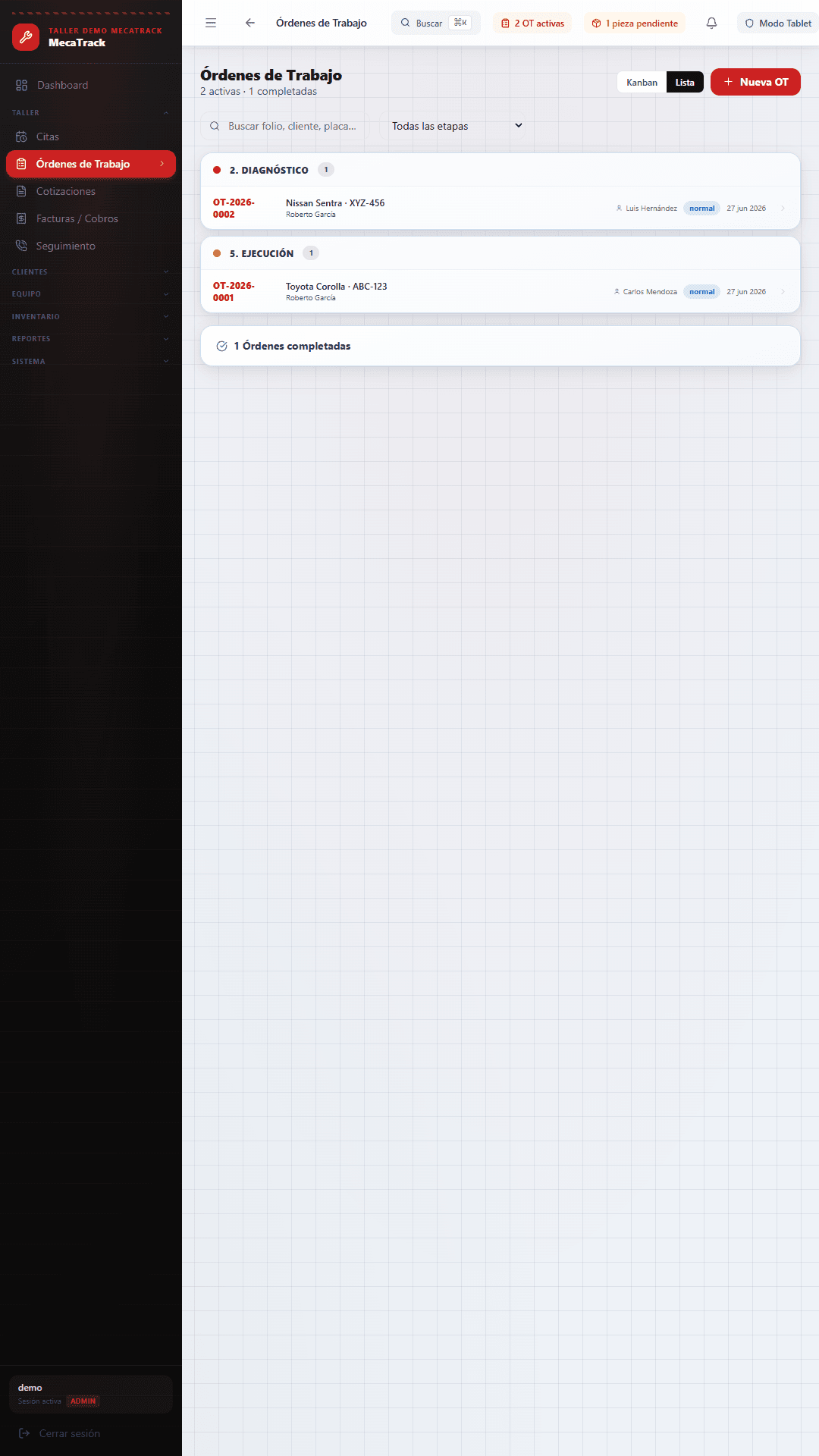Open the Todas las etapas dropdown
This screenshot has height=1456, width=819.
tap(452, 126)
